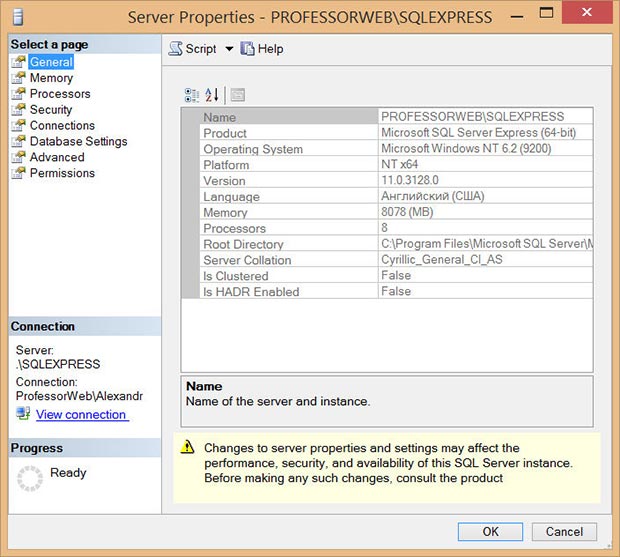Click the icon beside Database Settings
This screenshot has width=620, height=557.
click(x=18, y=141)
